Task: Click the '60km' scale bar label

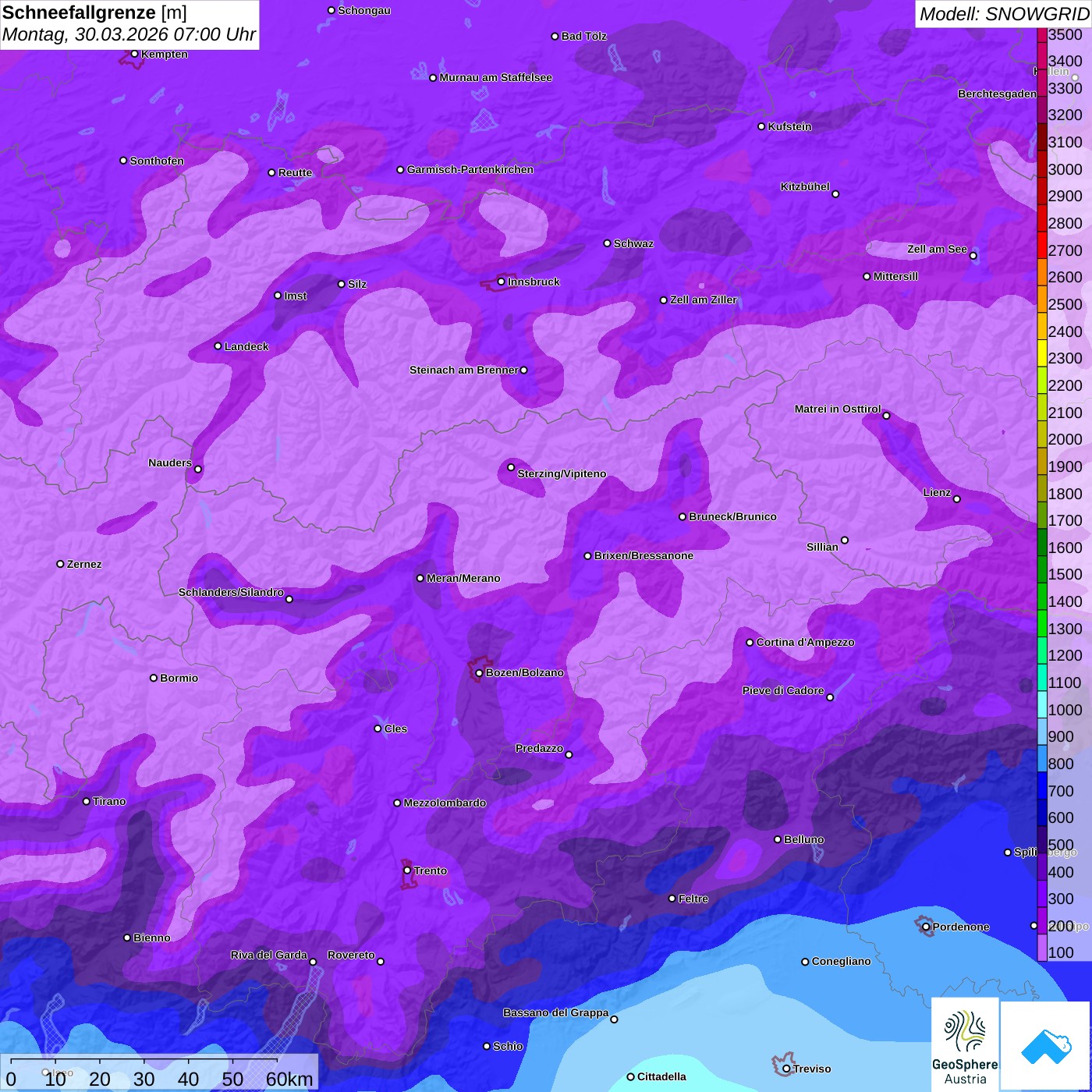Action: pos(289,1080)
